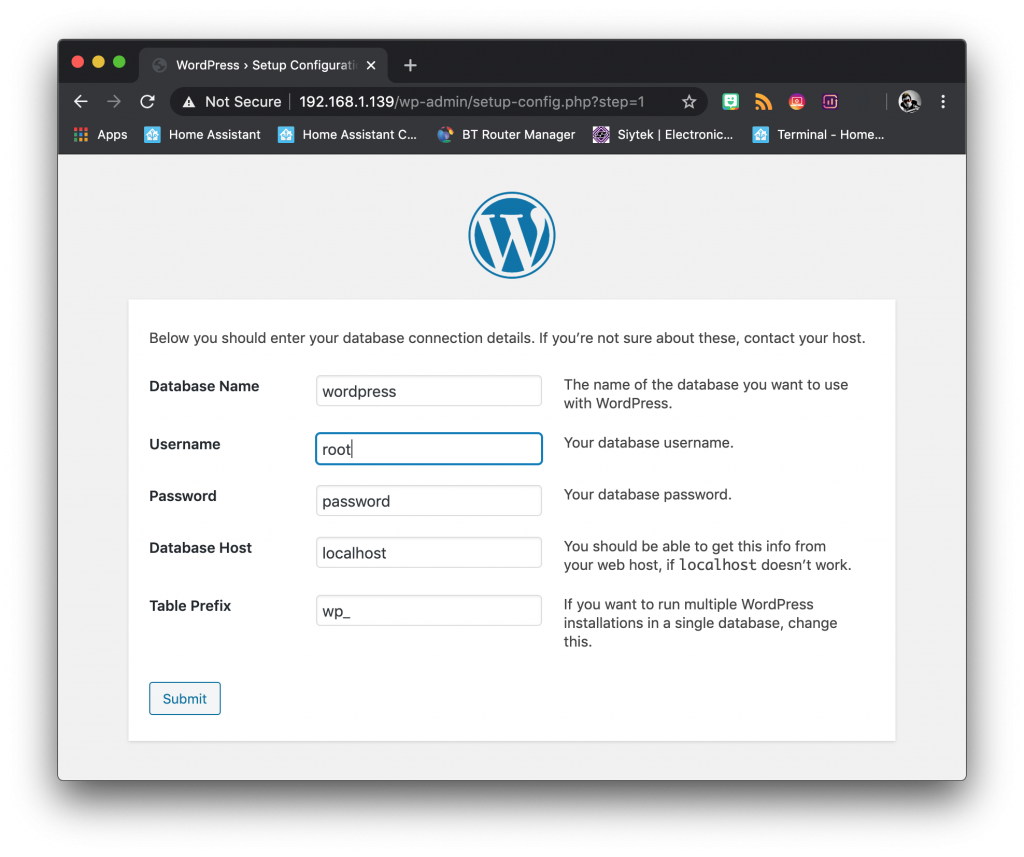Click the 'Not Secure' text in address bar
Screen dimensions: 1024x857
point(243,102)
